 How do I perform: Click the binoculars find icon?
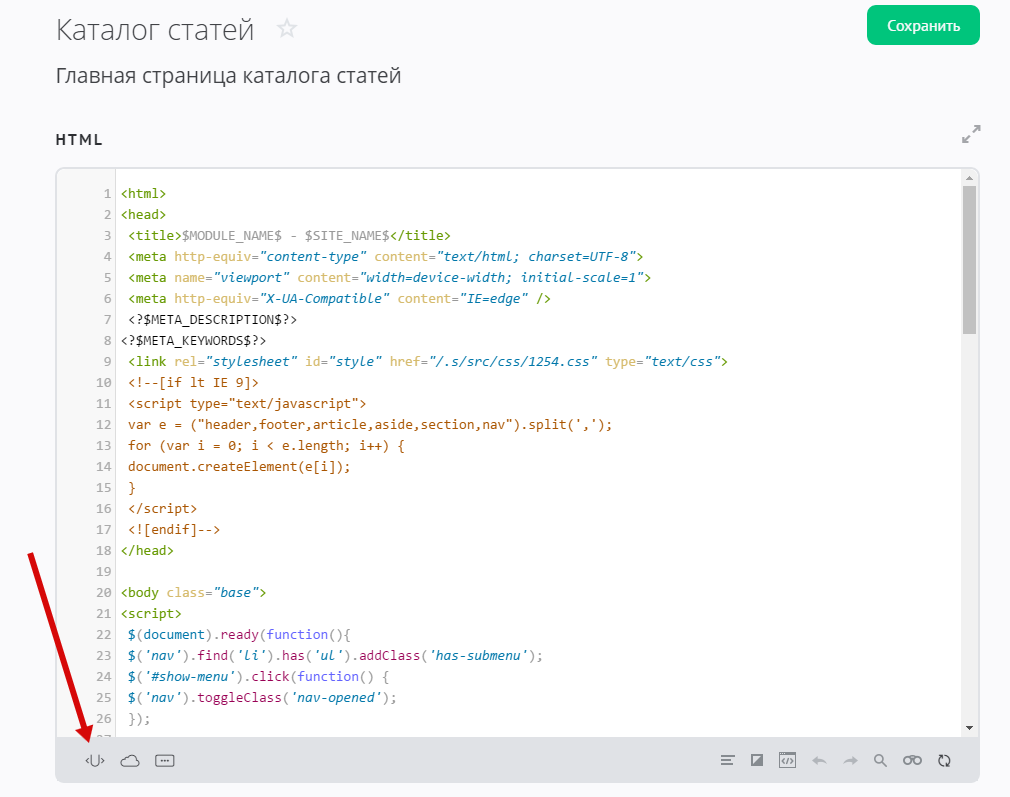coord(912,761)
